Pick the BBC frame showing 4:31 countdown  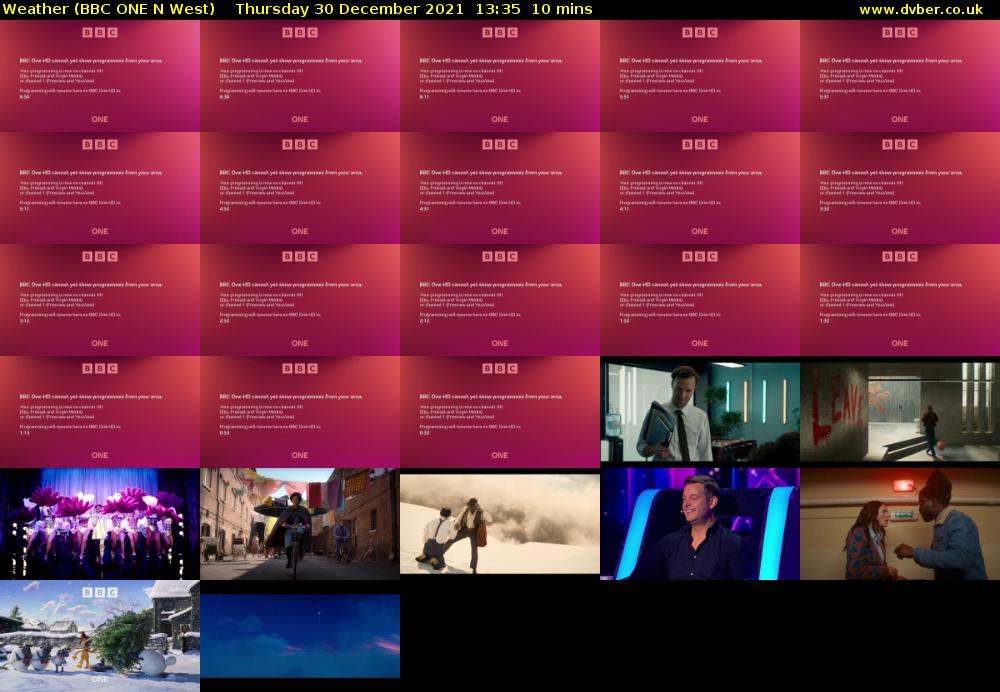(500, 188)
